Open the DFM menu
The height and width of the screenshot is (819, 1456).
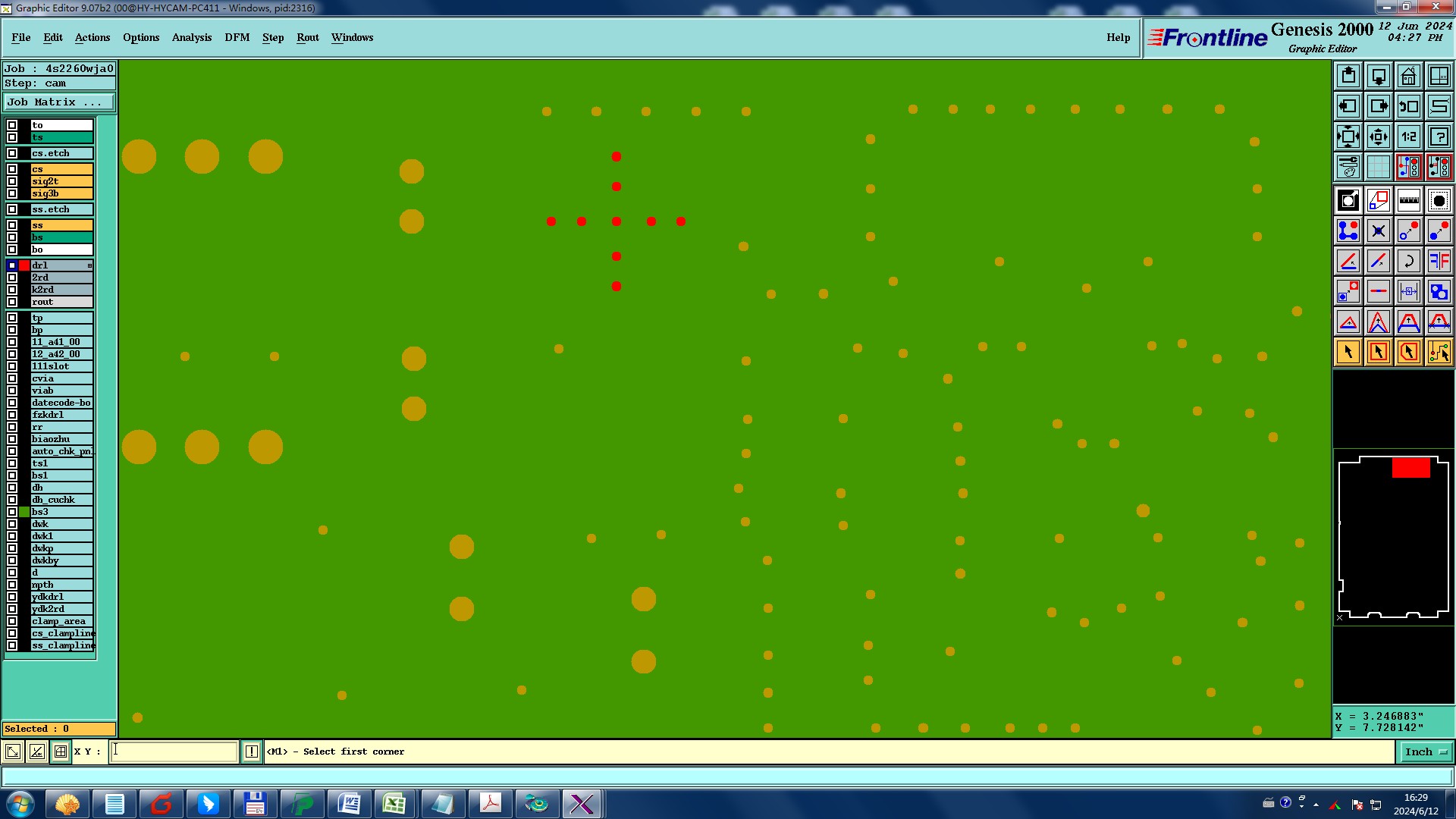(237, 37)
